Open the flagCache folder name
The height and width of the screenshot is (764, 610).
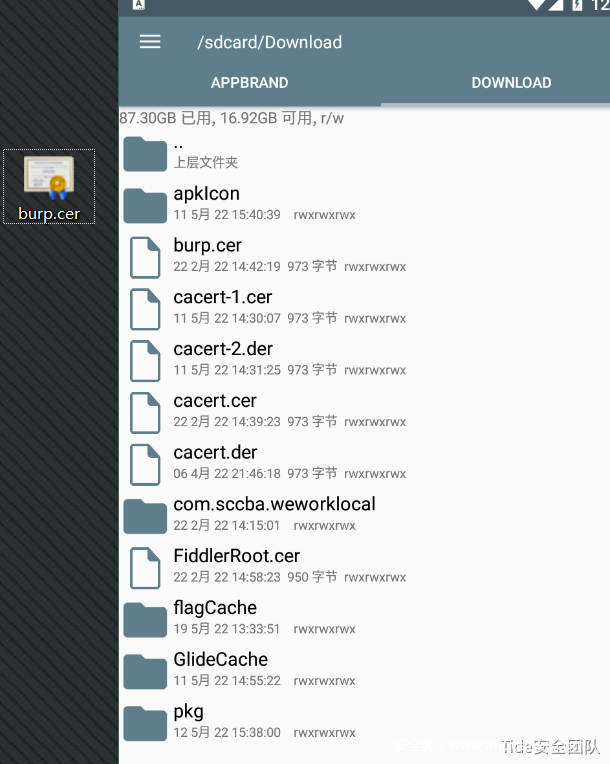point(215,608)
